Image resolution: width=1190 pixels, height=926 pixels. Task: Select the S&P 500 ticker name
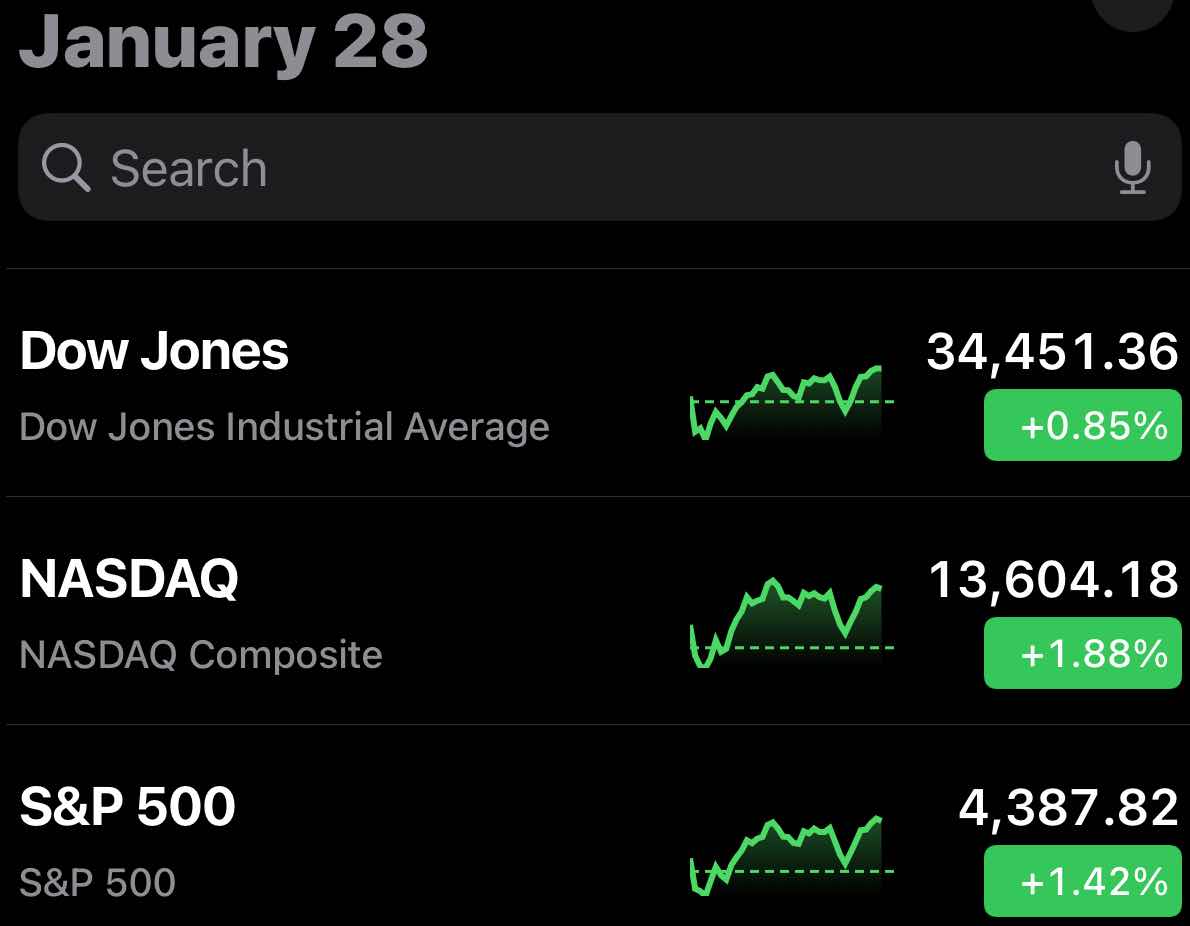(128, 806)
